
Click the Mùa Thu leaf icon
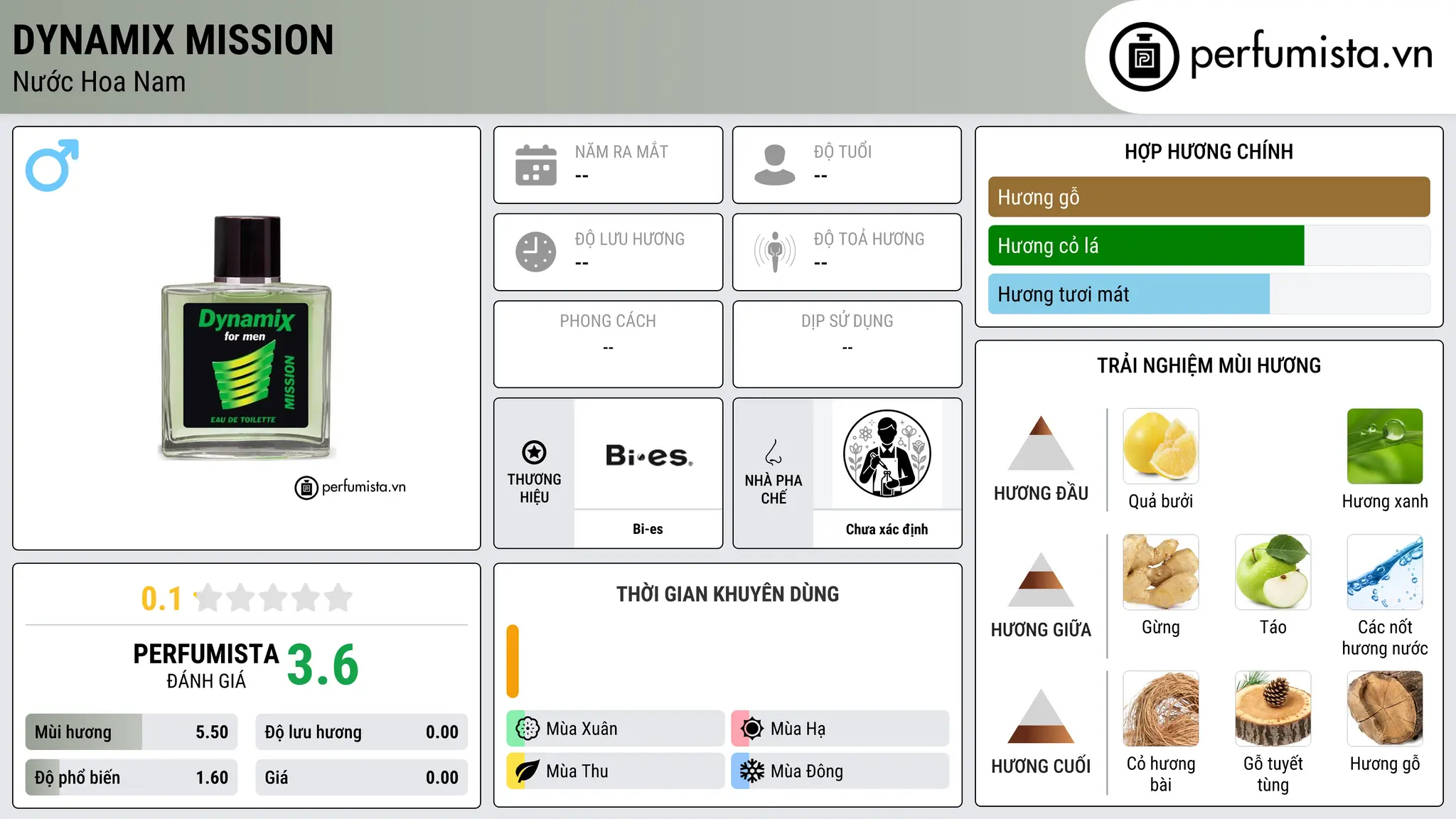528,771
